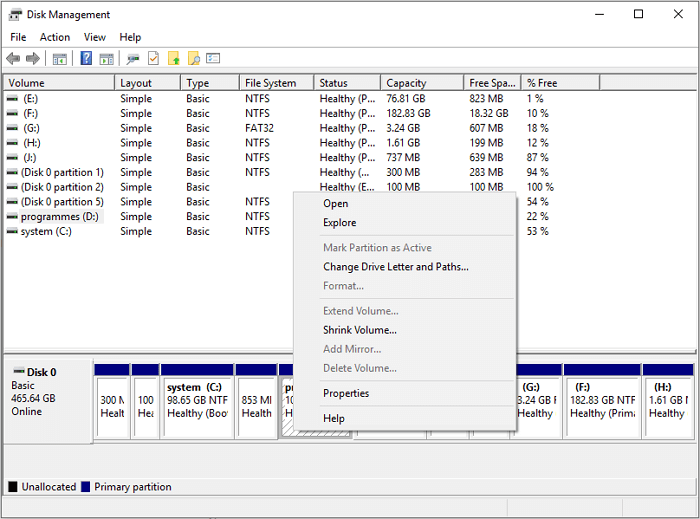Select the (F:) partition block in Disk 0

coord(602,400)
